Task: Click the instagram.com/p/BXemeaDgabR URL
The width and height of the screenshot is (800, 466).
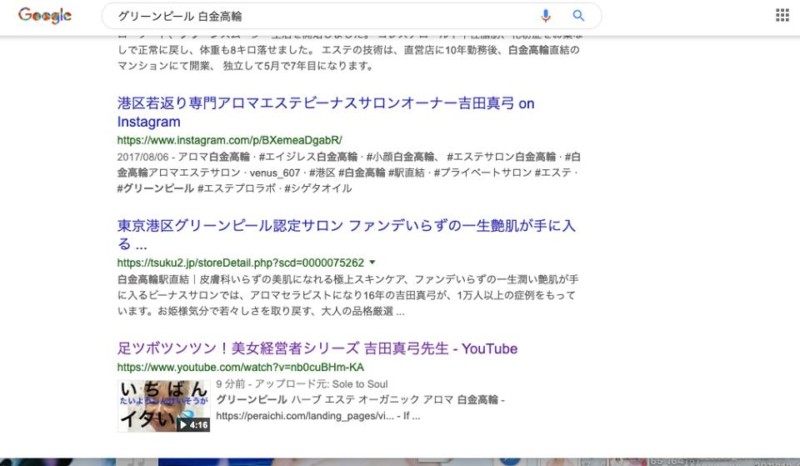Action: (230, 140)
